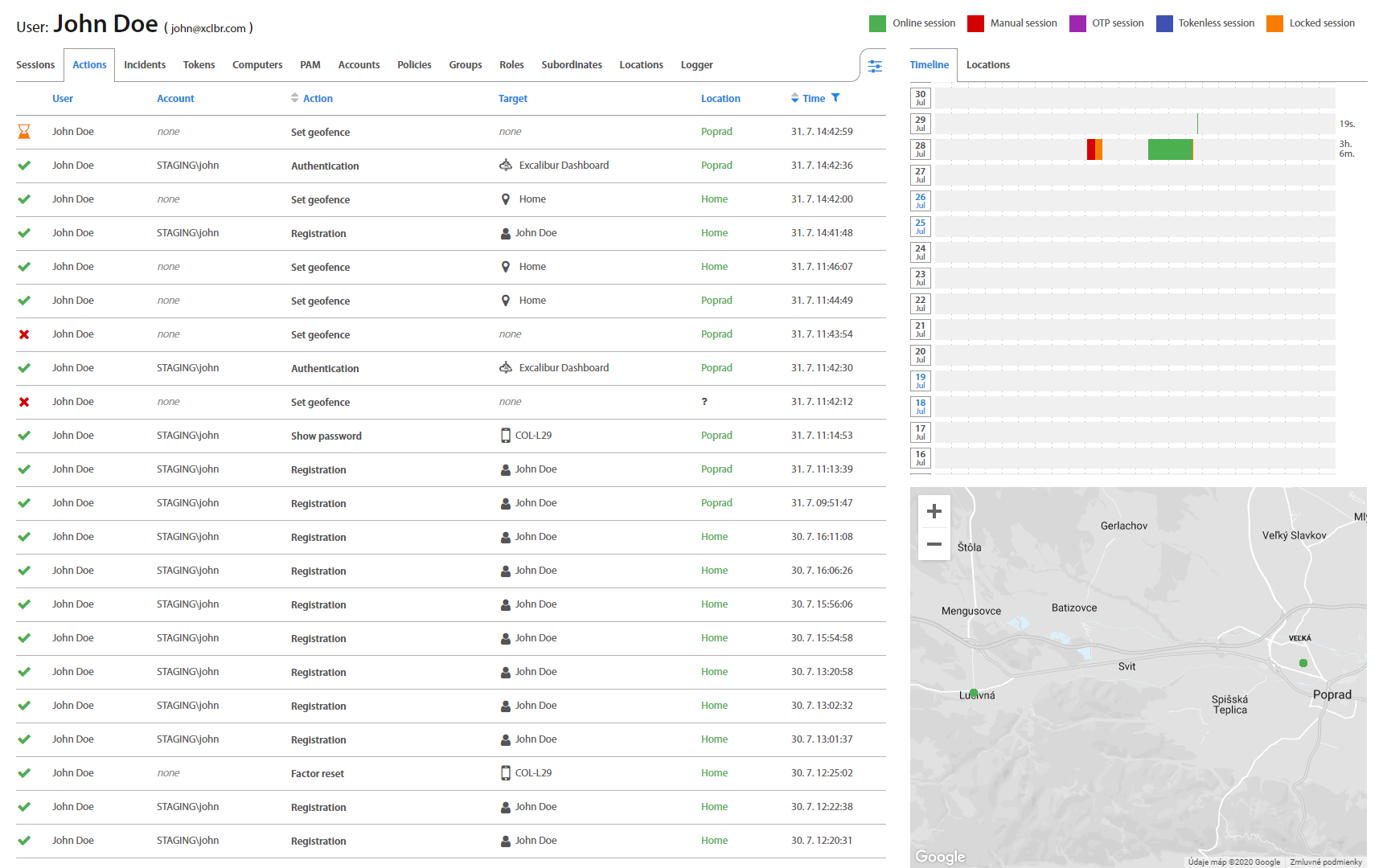Screen dimensions: 1383x868
Task: Click the red failed status icon at 11:43:54
Action: 24,334
